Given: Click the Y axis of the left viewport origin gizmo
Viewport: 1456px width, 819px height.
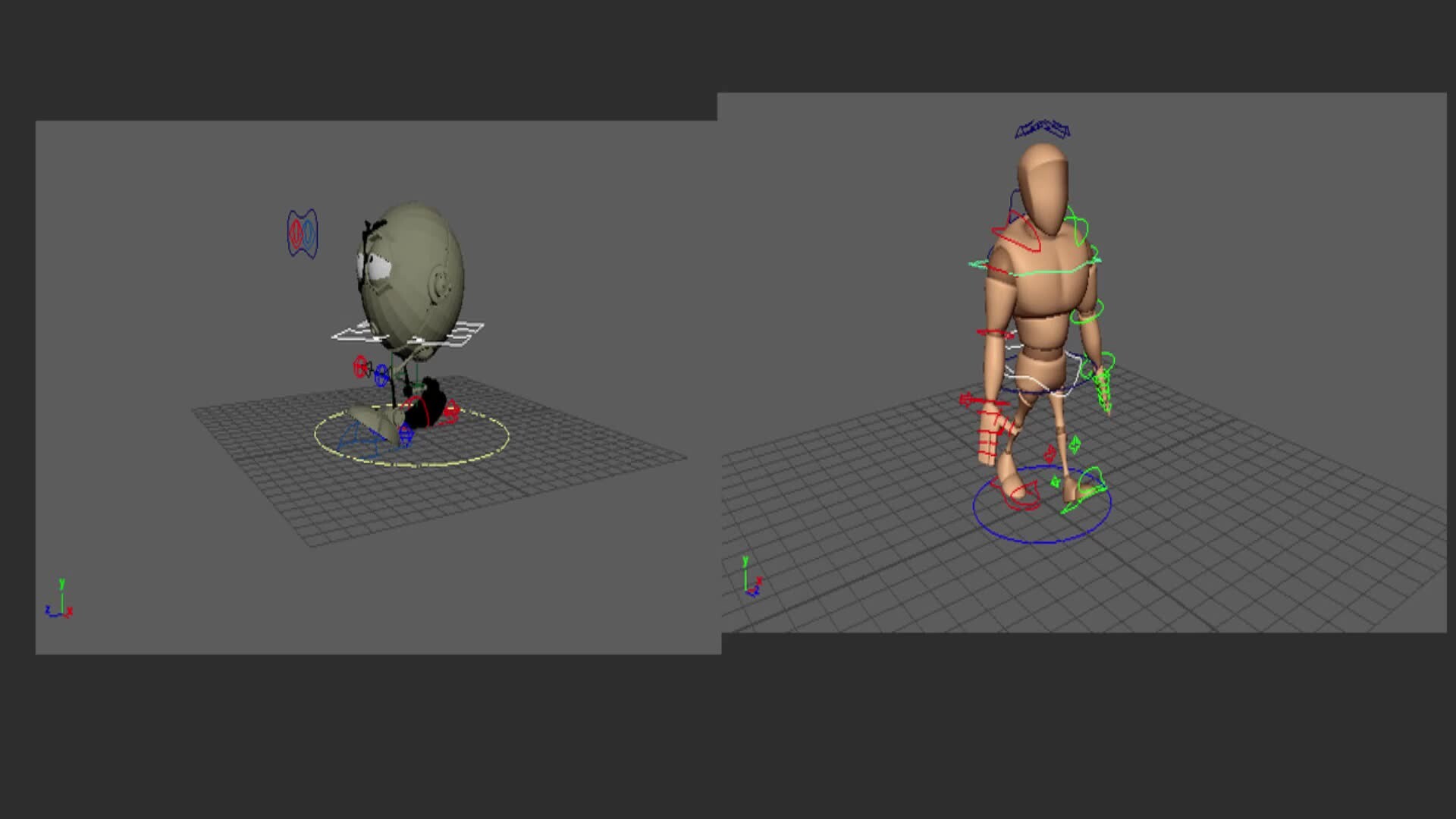Looking at the screenshot, I should pyautogui.click(x=62, y=582).
